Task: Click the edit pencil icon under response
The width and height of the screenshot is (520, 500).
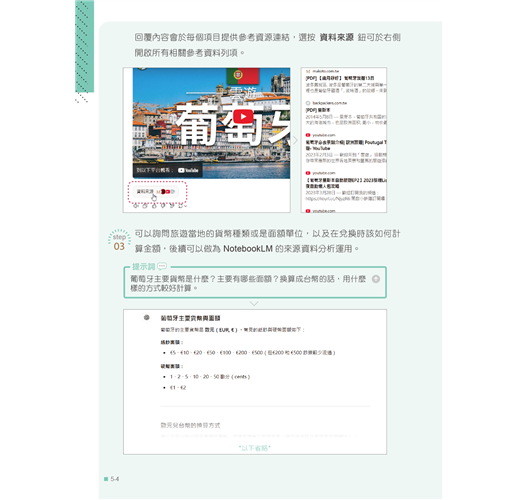Action: click(172, 206)
